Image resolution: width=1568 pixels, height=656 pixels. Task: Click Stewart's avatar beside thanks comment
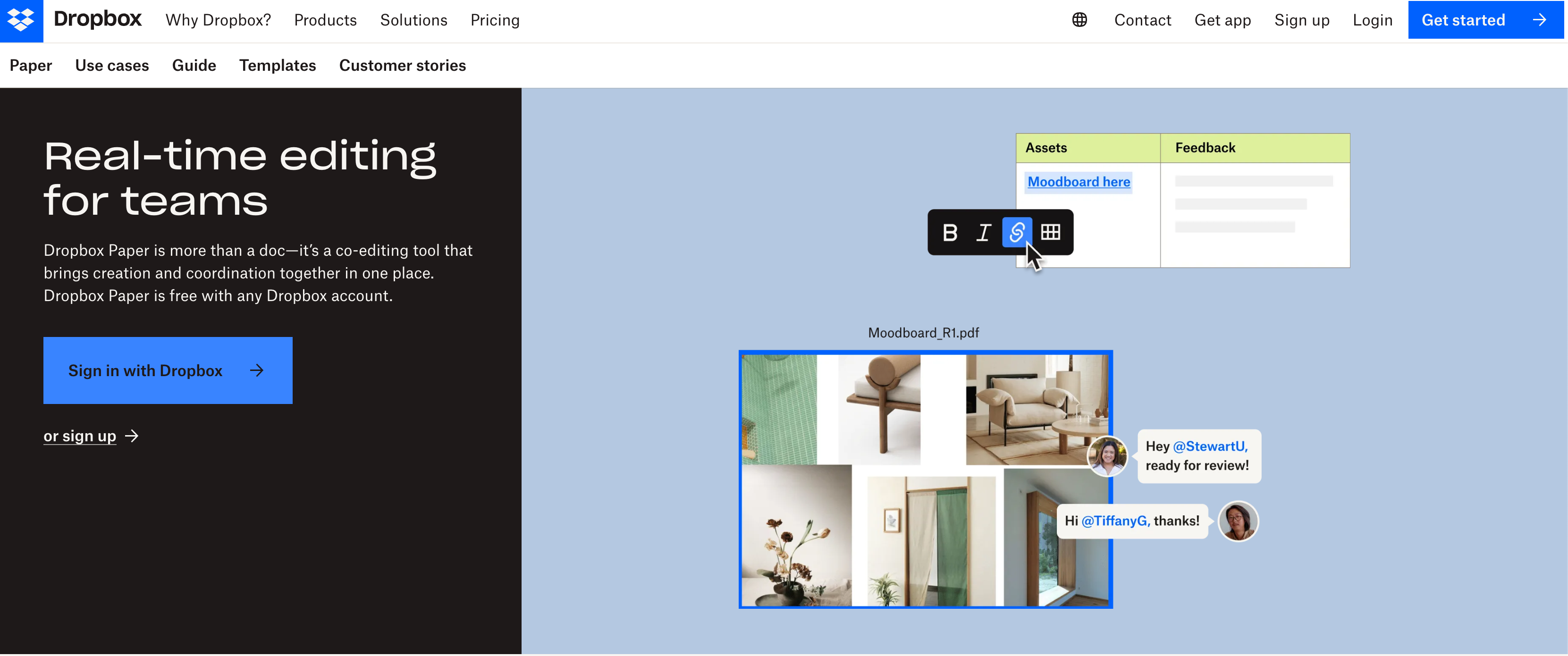(1238, 521)
